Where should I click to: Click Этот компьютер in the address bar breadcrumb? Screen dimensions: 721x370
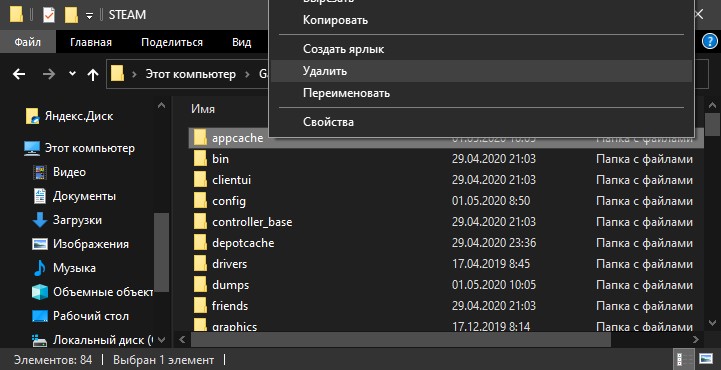[190, 74]
